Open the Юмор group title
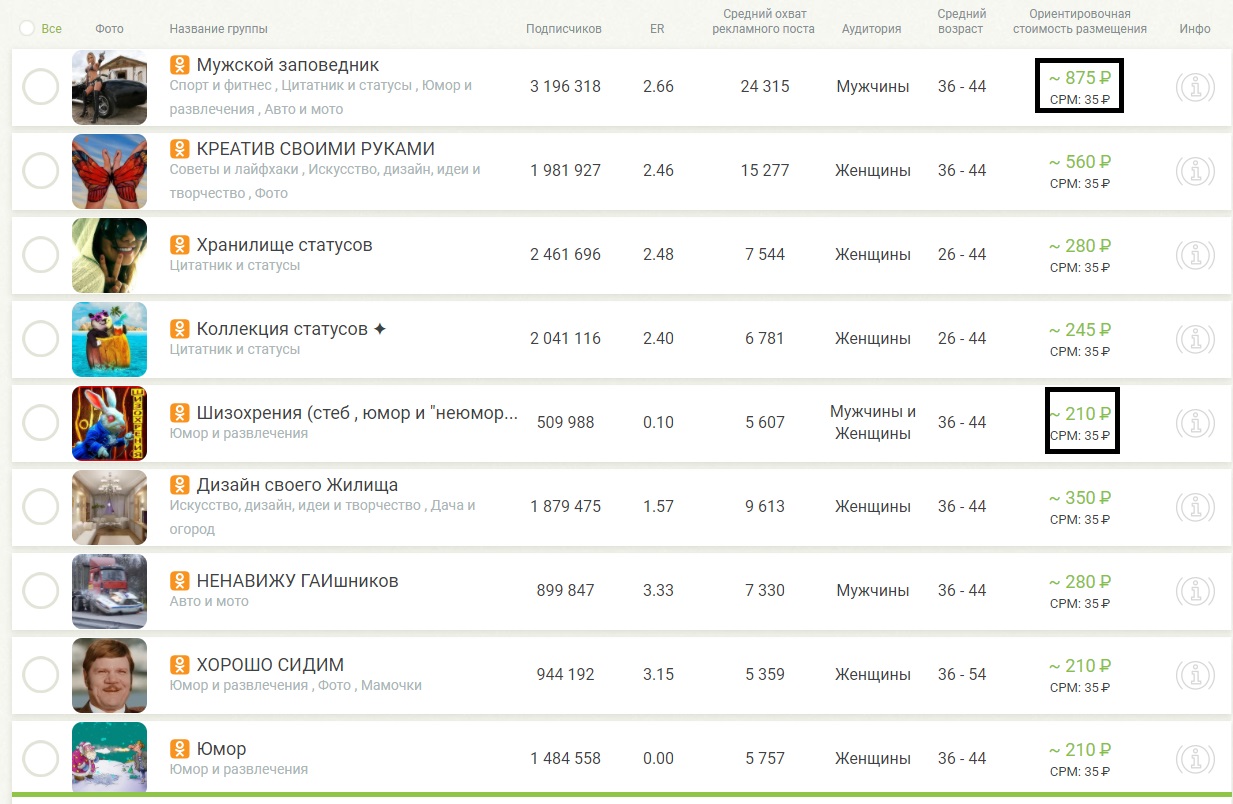 [221, 749]
